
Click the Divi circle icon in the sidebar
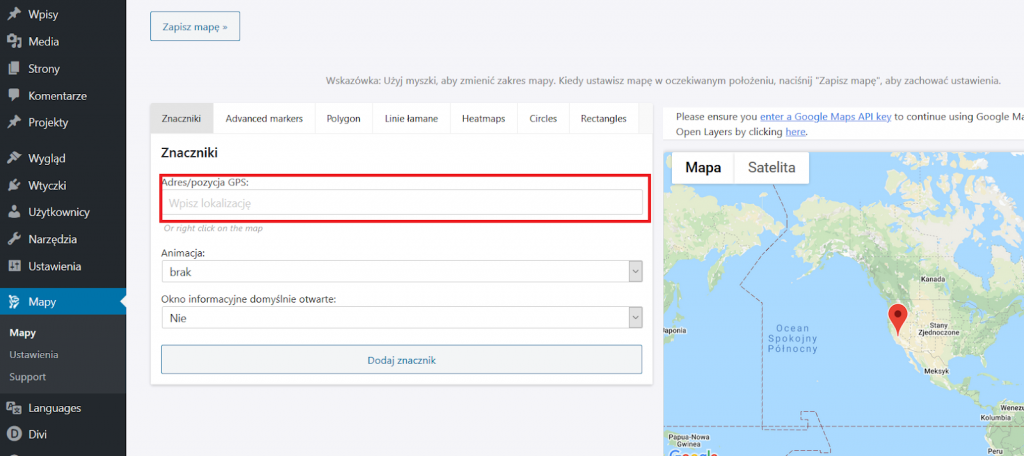[14, 434]
